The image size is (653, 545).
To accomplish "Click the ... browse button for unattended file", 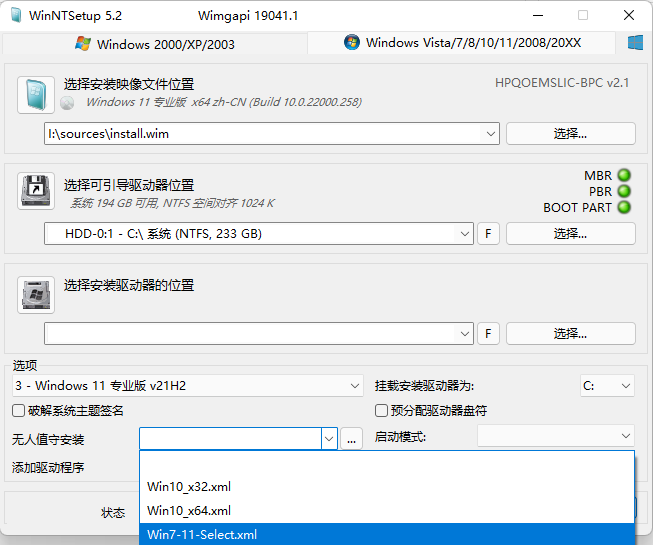I will [x=351, y=438].
